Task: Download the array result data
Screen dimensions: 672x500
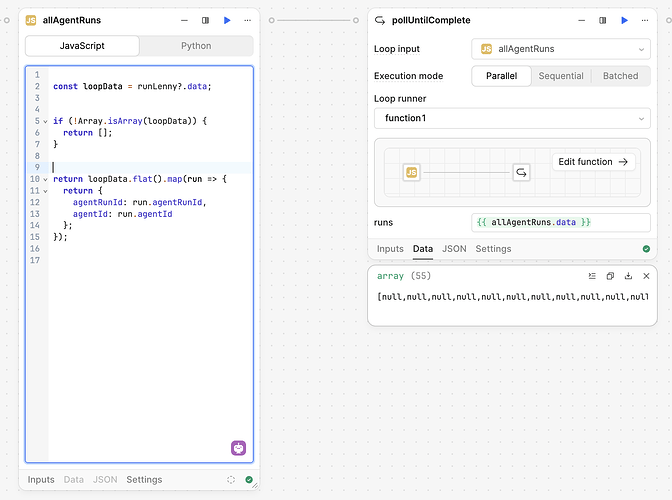Action: point(628,276)
